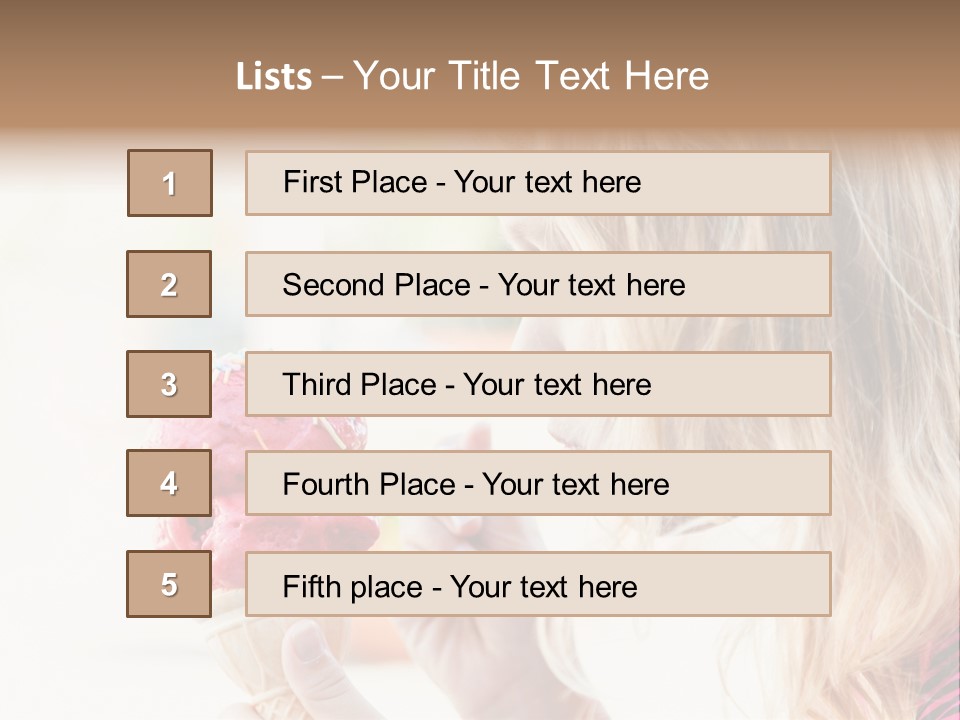Select the number 2 list marker
The height and width of the screenshot is (720, 960).
click(169, 284)
